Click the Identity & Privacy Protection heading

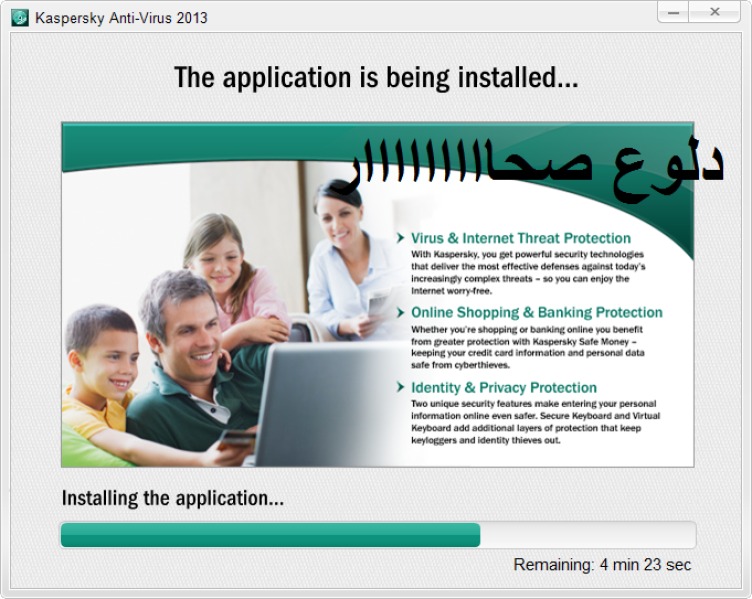(x=503, y=388)
